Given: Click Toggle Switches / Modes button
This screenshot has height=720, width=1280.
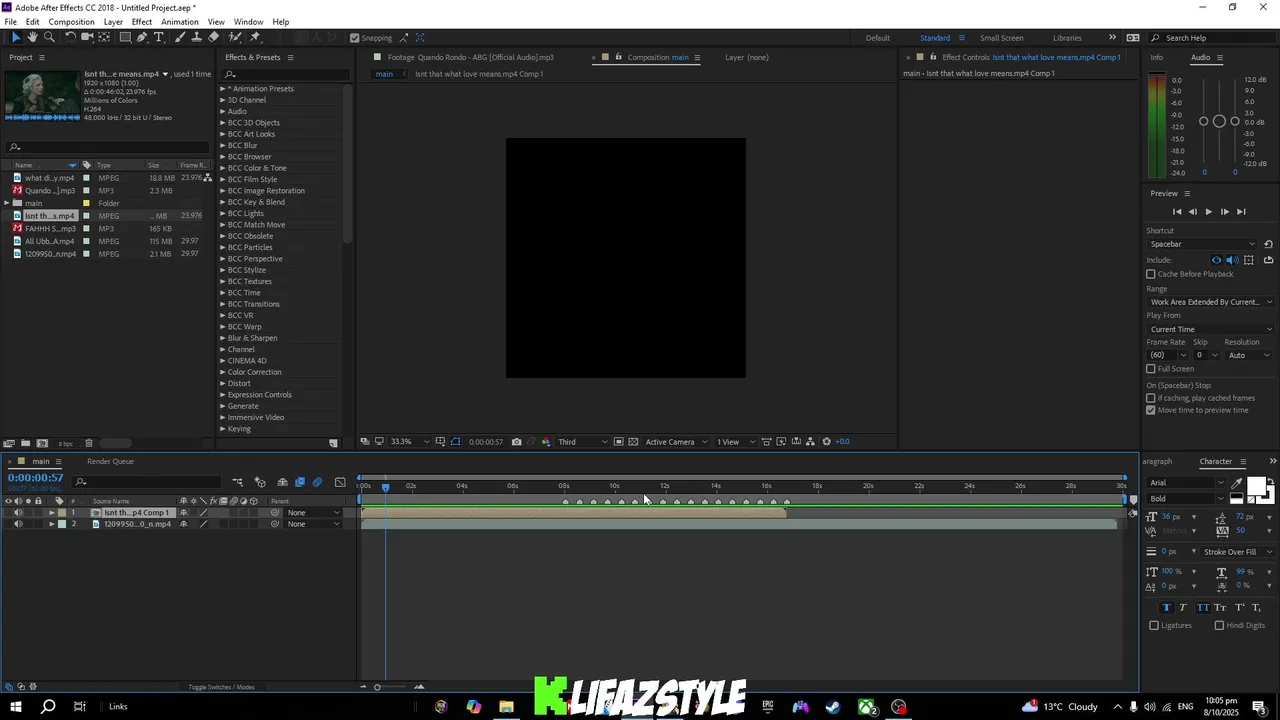Looking at the screenshot, I should [x=221, y=687].
